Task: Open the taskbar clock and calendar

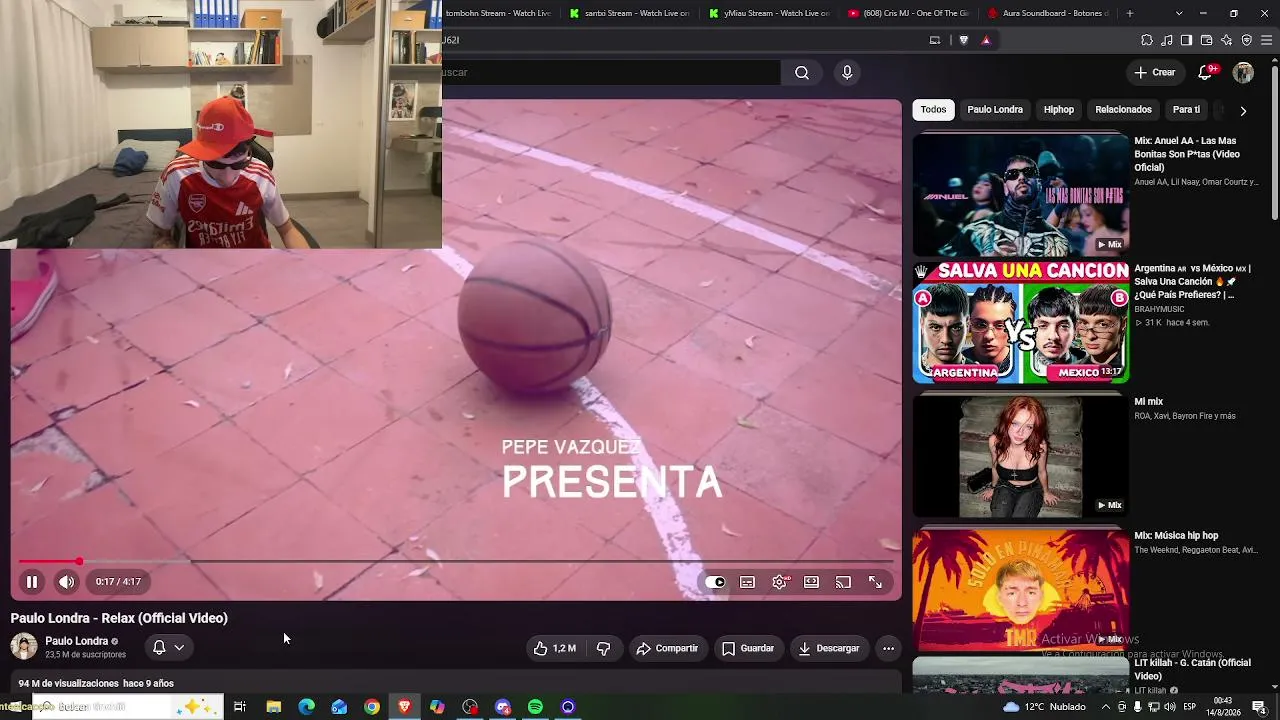Action: click(1222, 707)
